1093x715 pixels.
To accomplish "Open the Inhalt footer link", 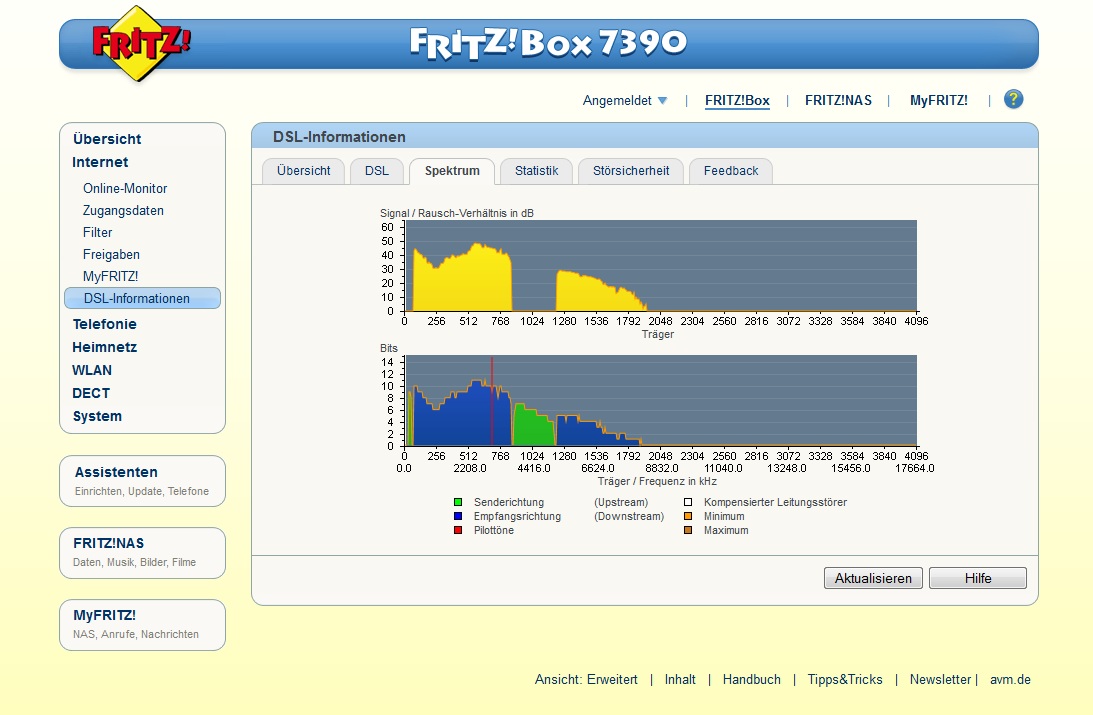I will (x=680, y=679).
